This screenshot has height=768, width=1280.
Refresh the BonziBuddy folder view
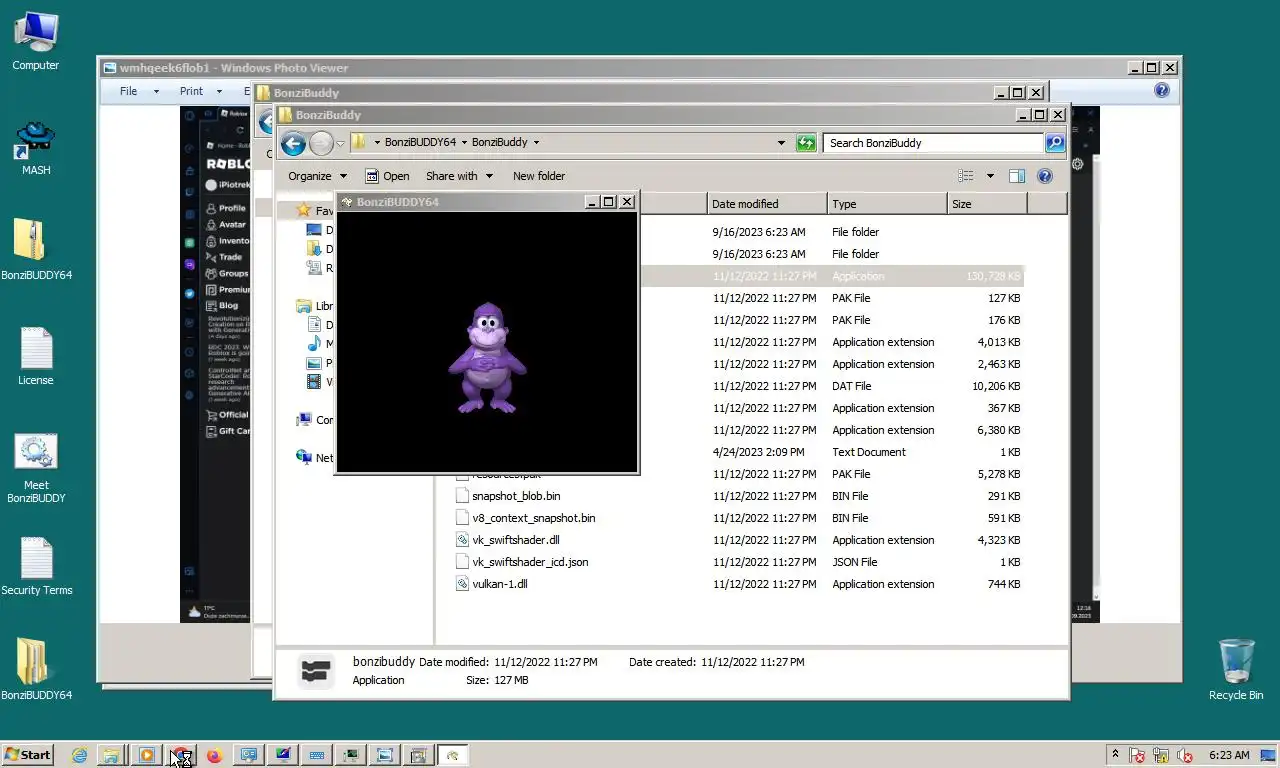806,143
